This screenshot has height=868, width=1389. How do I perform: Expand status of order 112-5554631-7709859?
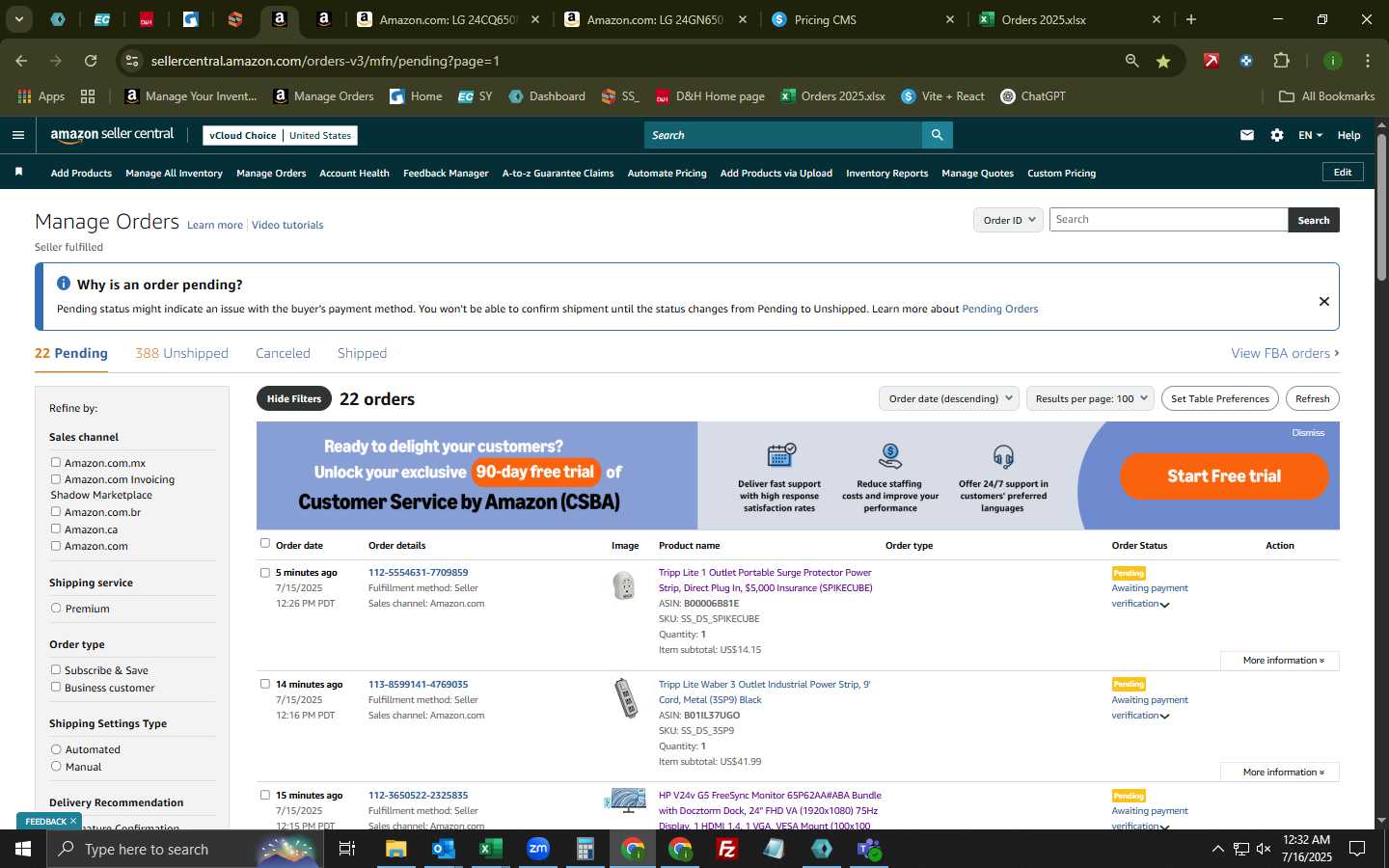click(x=1164, y=605)
